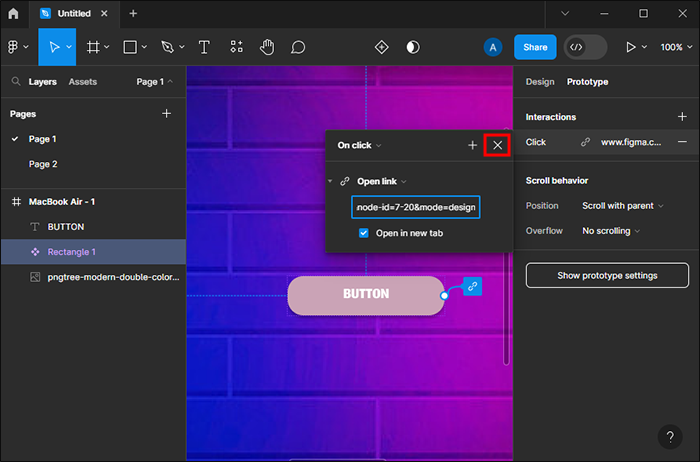The width and height of the screenshot is (700, 462).
Task: Click the Frame tool icon
Action: pyautogui.click(x=93, y=47)
